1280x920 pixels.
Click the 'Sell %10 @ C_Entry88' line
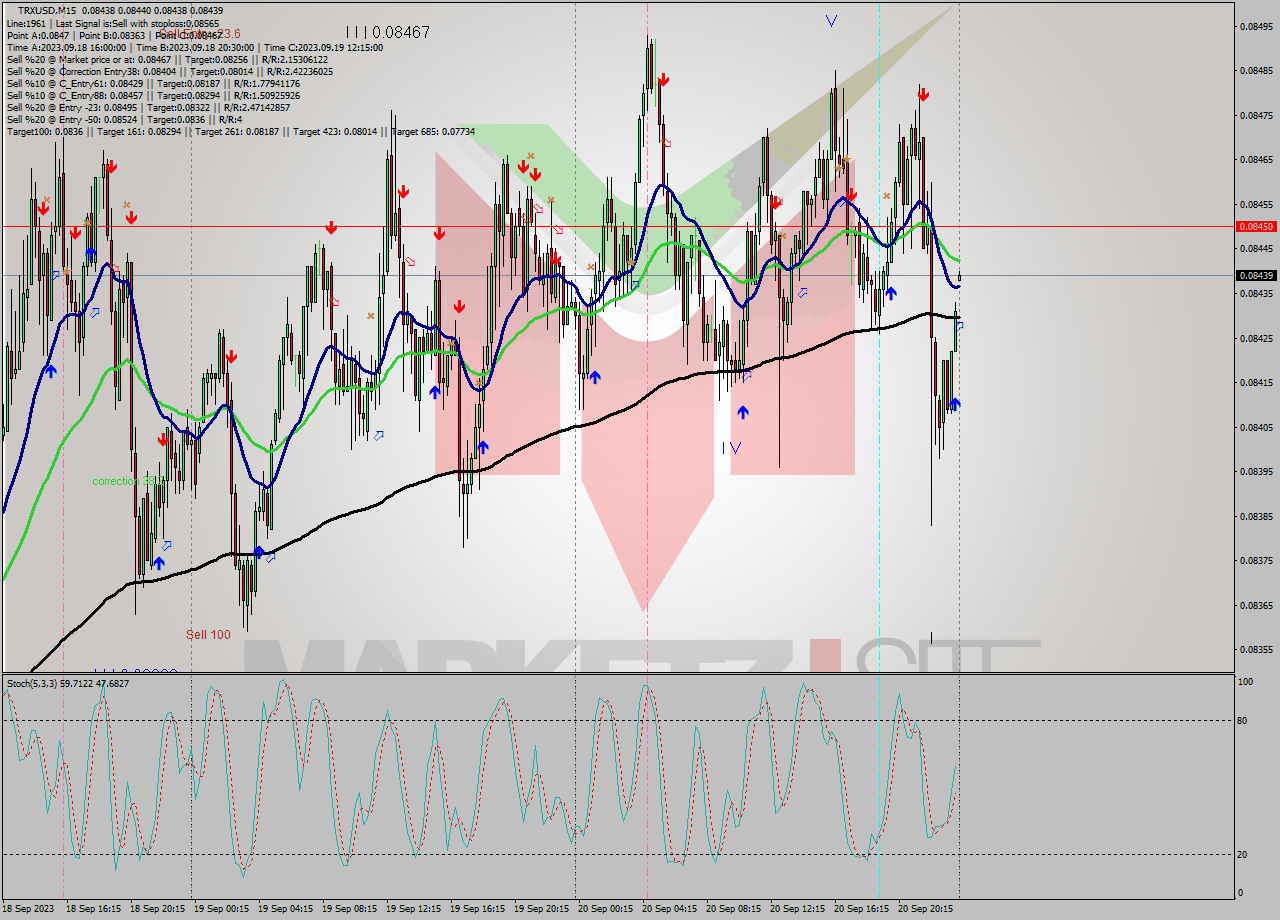coord(153,95)
